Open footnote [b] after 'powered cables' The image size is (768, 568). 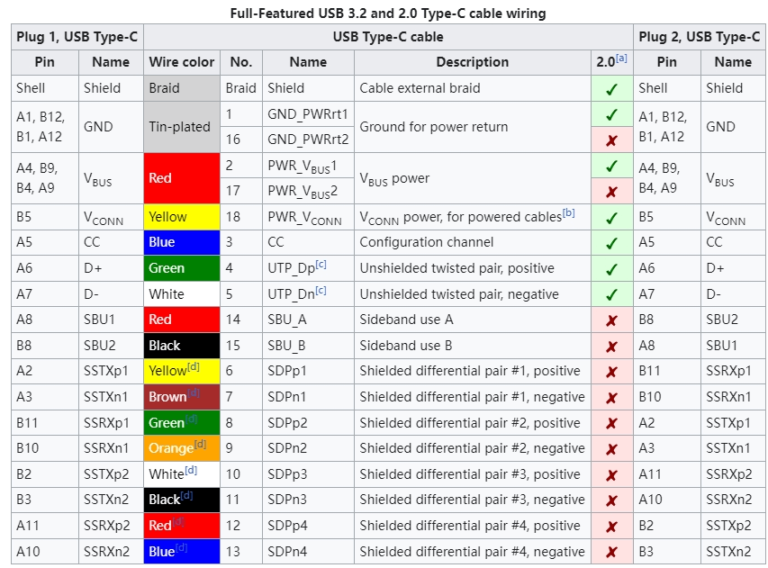[x=568, y=214]
